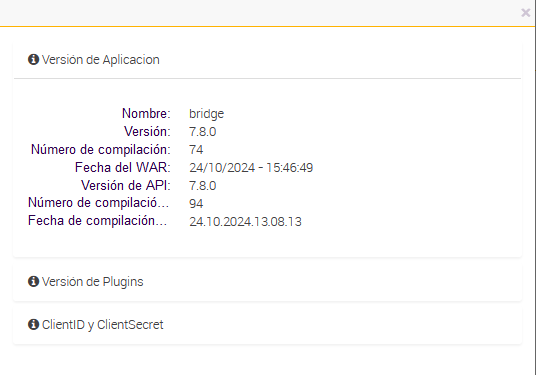The image size is (536, 375).
Task: Select WAR date 24/10/2024 - 15:46:49
Action: tap(251, 168)
